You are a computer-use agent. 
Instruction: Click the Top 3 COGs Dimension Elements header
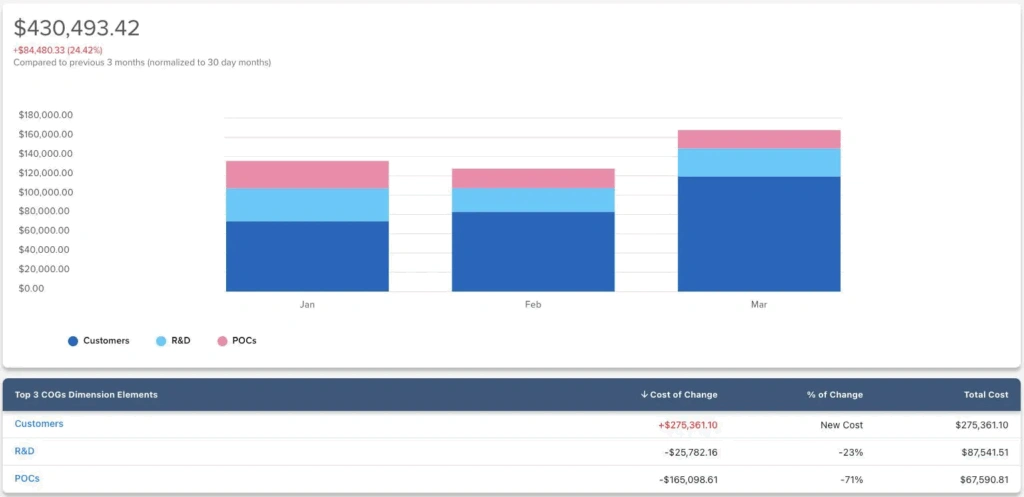[x=86, y=395]
